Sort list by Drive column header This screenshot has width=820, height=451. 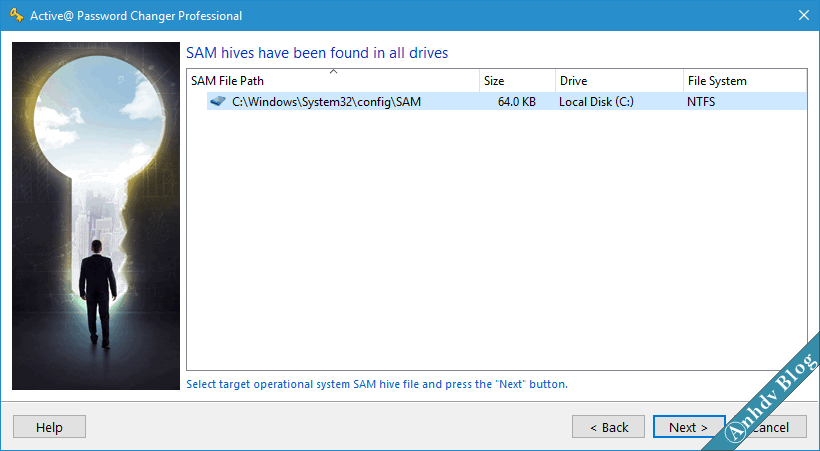[619, 81]
